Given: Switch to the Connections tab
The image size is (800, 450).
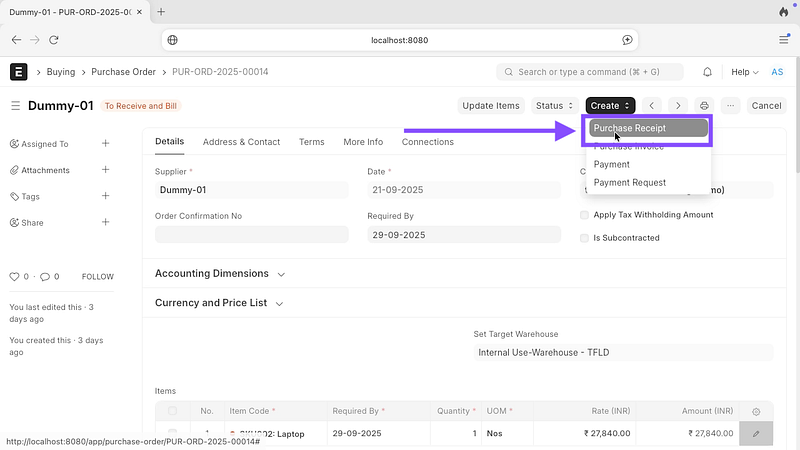Looking at the screenshot, I should click(427, 142).
